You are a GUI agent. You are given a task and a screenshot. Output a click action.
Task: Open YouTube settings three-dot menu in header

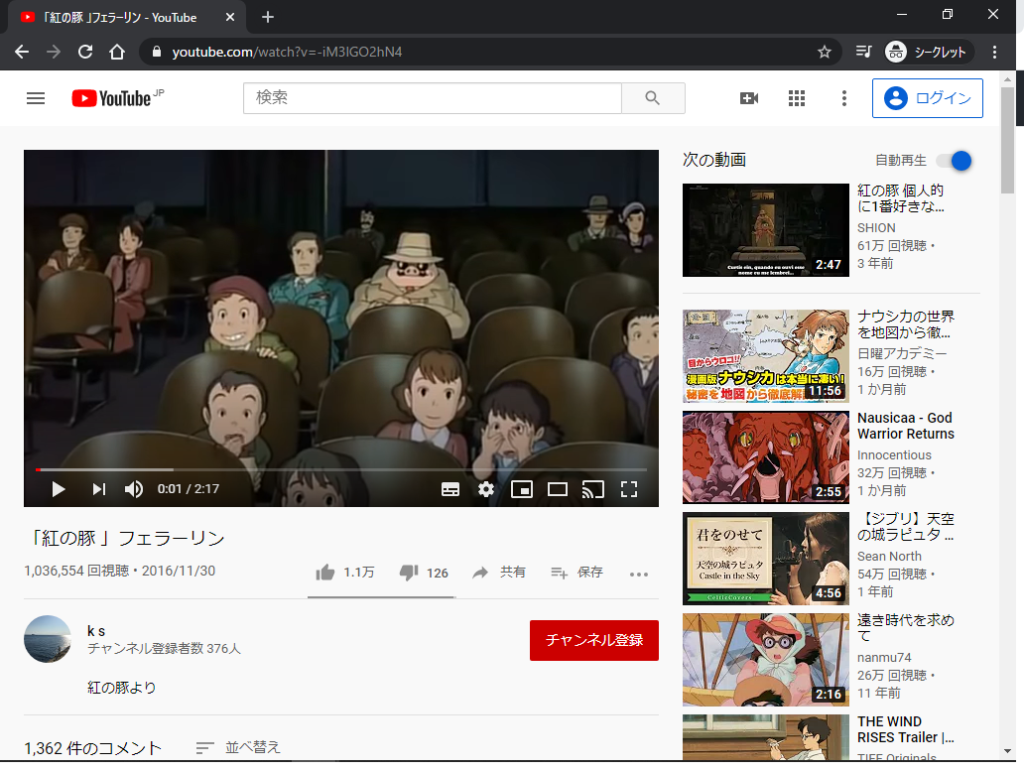point(844,98)
